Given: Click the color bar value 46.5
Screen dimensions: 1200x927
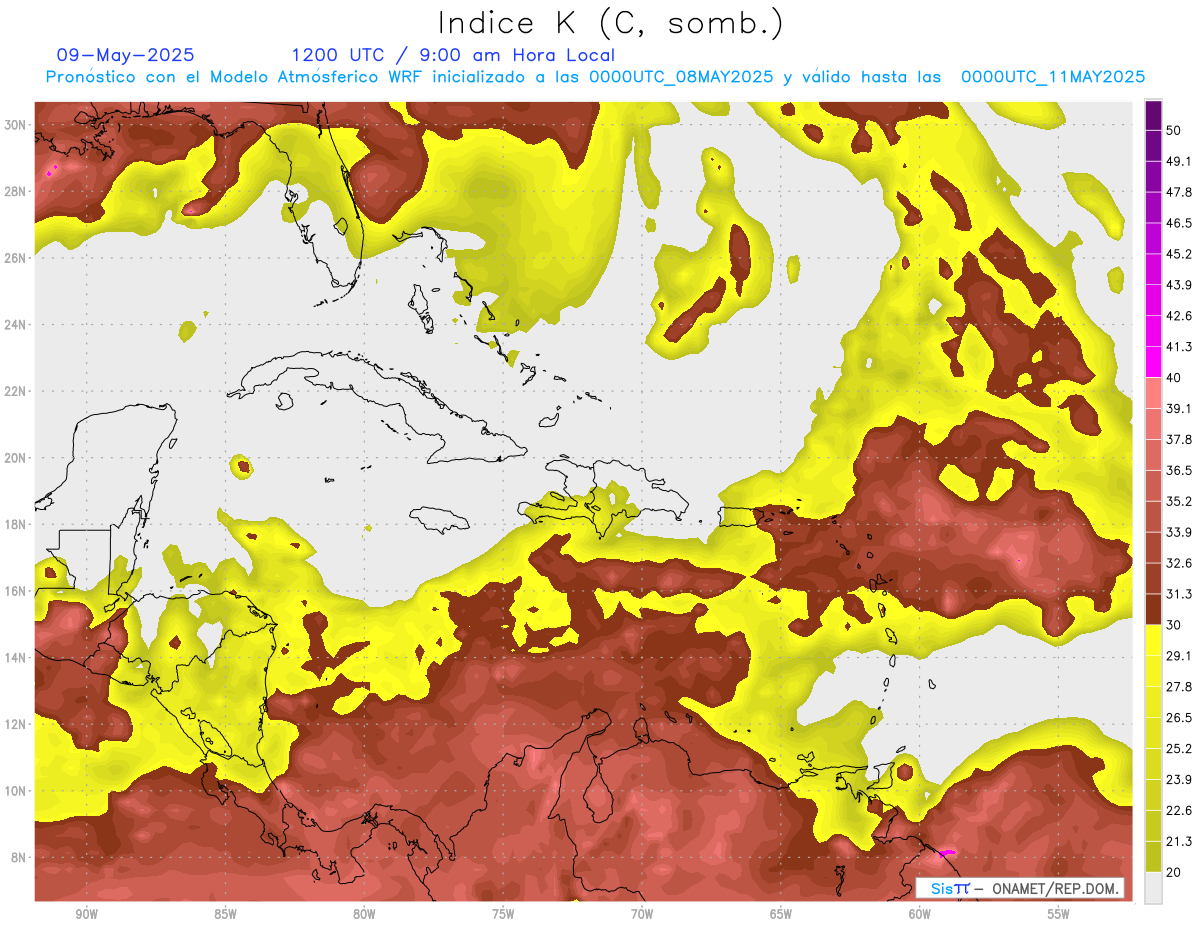Looking at the screenshot, I should pos(1180,223).
